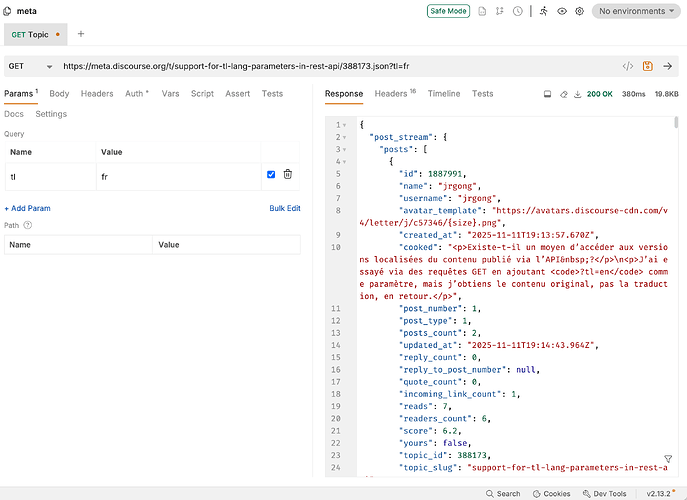Open the Vars tab

click(170, 94)
